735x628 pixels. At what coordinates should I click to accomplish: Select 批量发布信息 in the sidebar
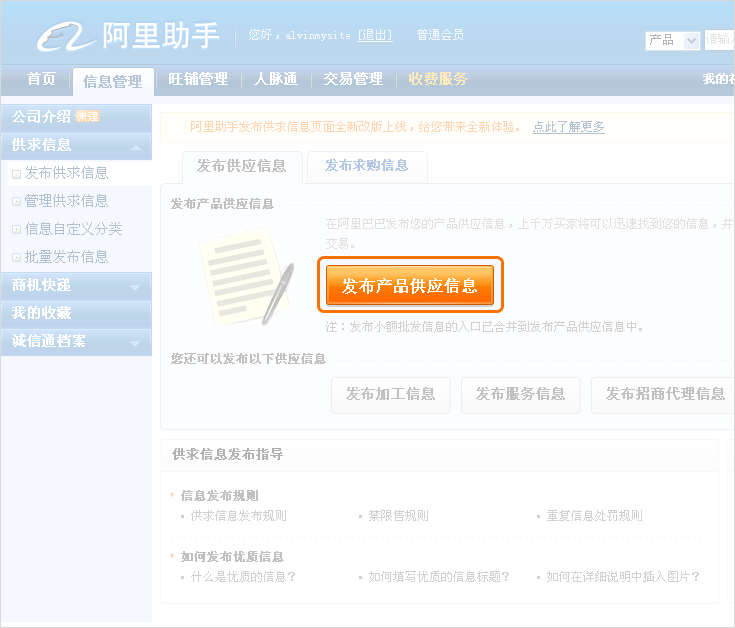(67, 257)
